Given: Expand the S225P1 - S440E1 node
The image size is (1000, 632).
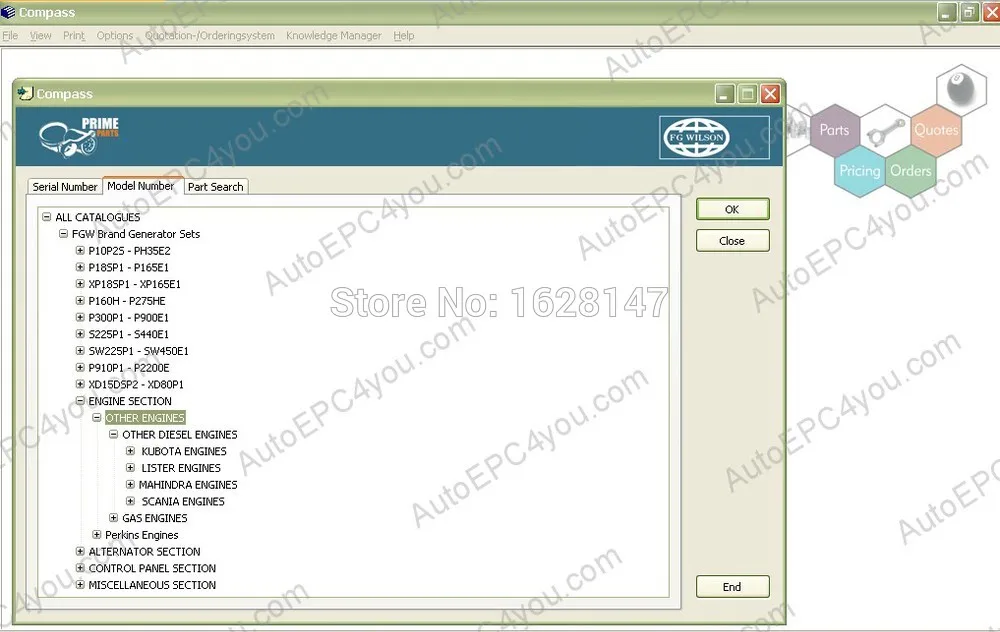Looking at the screenshot, I should (80, 334).
